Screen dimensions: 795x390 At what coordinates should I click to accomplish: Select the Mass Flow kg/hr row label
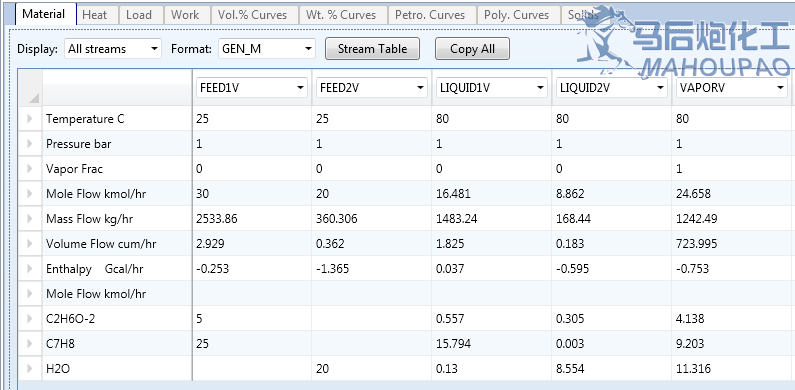[90, 219]
